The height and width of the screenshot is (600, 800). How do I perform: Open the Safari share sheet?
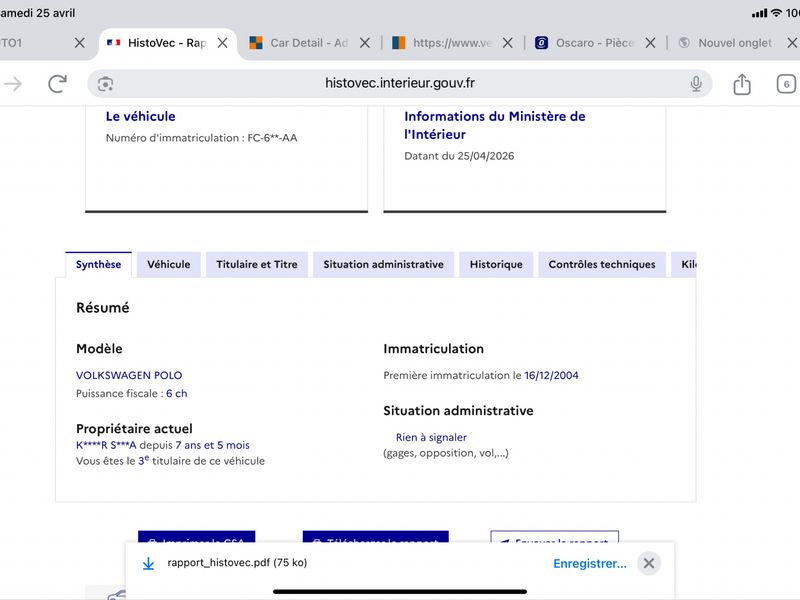click(x=742, y=84)
